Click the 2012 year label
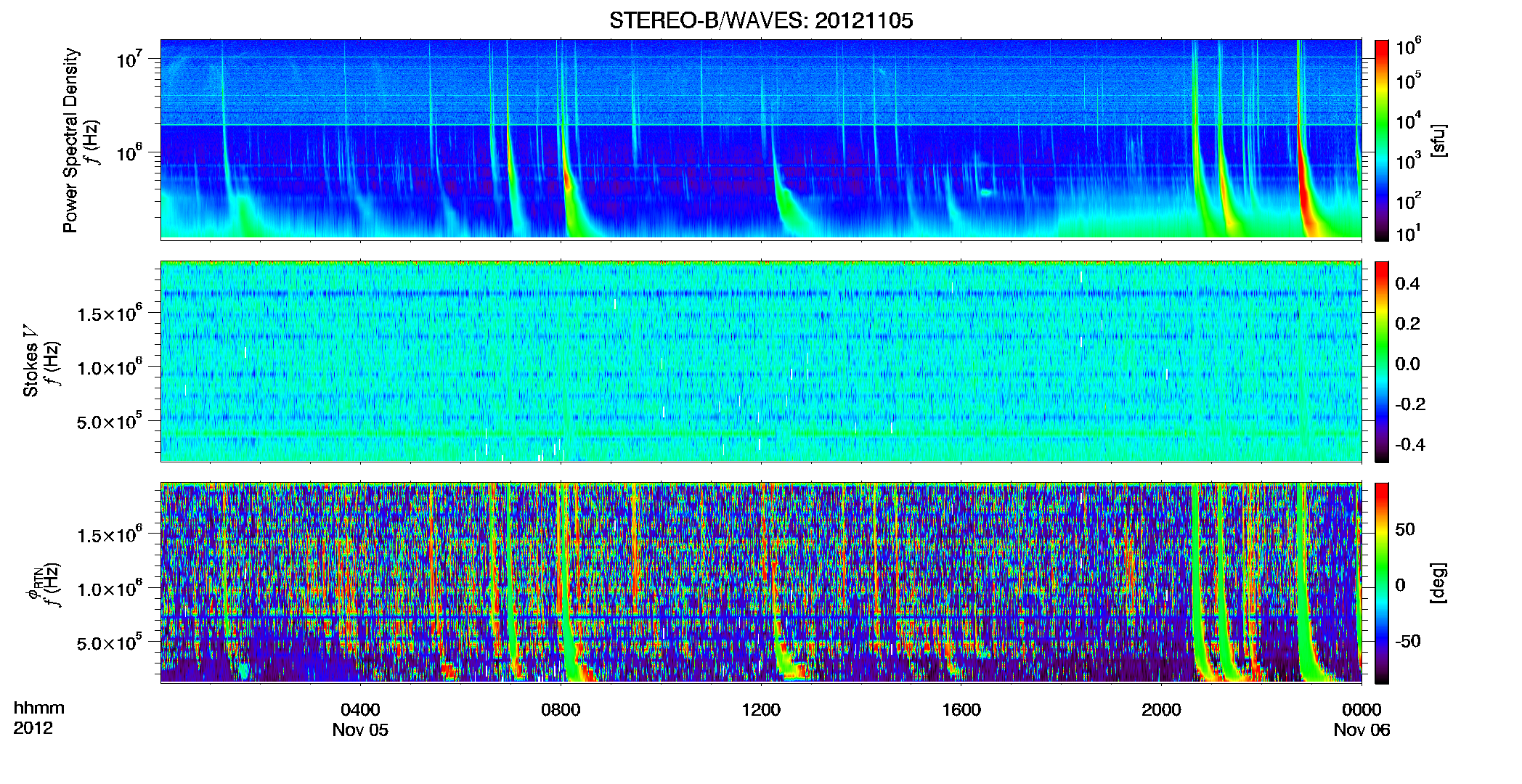Image resolution: width=1522 pixels, height=784 pixels. 33,728
